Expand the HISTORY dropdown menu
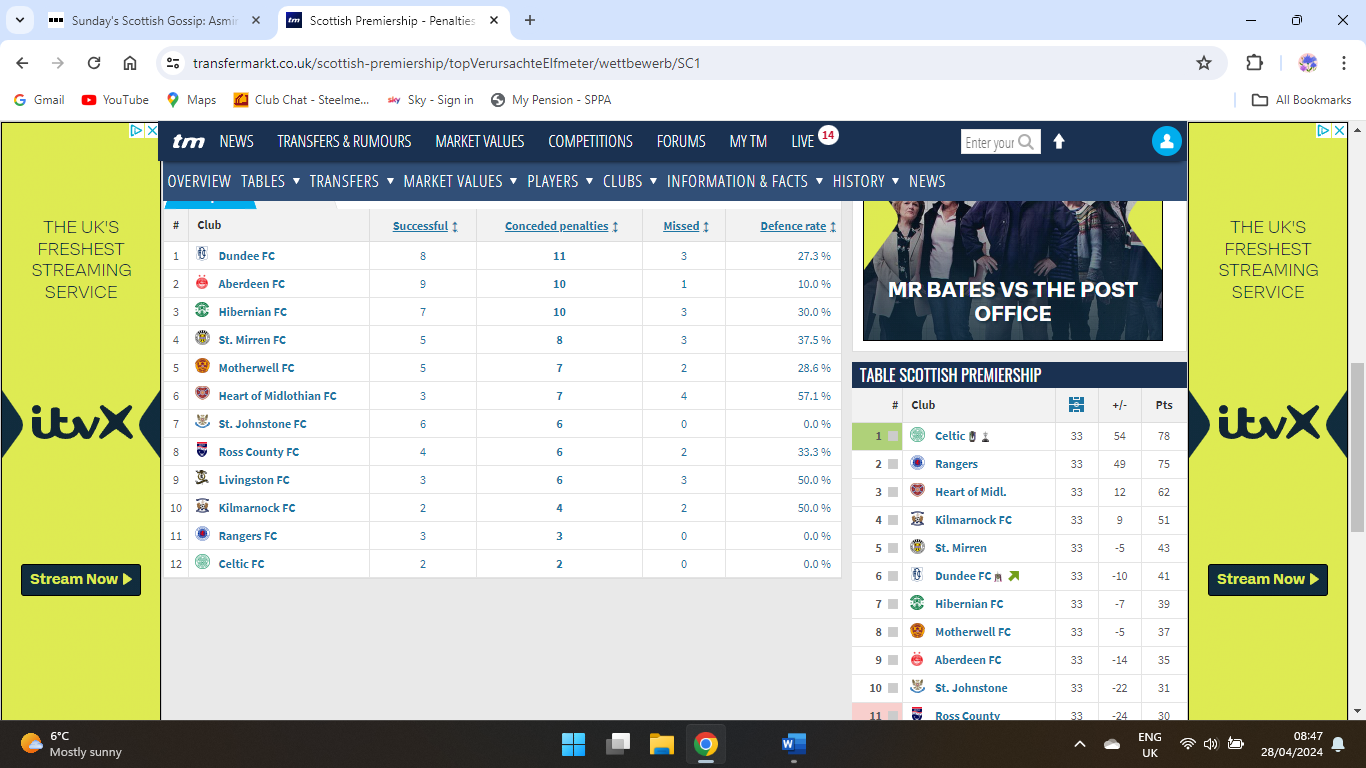Image resolution: width=1366 pixels, height=768 pixels. (866, 181)
